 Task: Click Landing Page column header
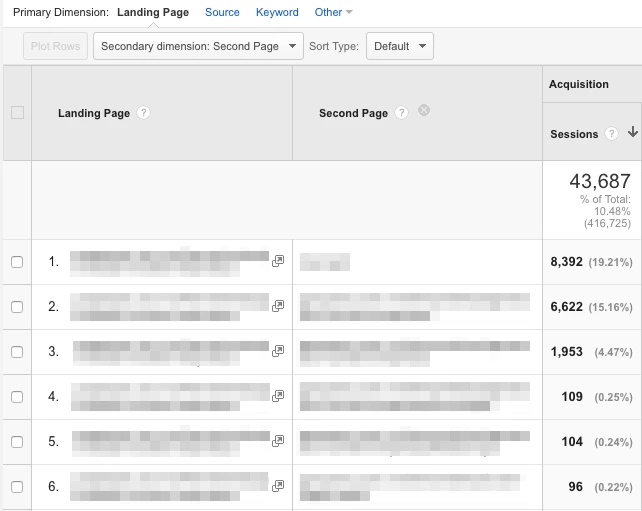tap(94, 113)
